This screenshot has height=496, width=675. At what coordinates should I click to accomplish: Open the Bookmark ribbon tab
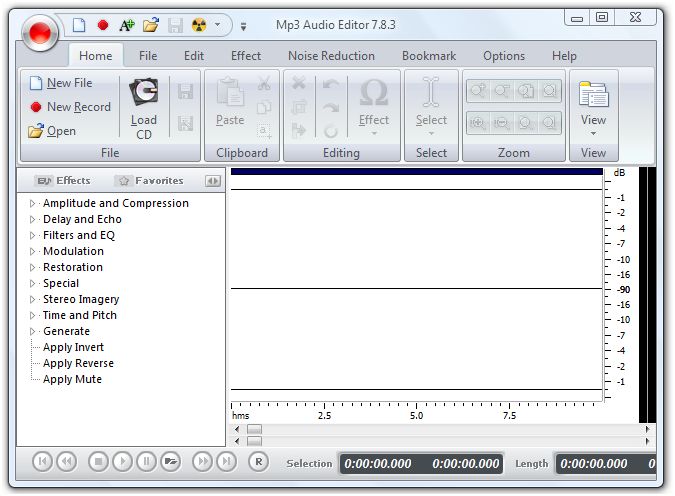click(x=429, y=56)
